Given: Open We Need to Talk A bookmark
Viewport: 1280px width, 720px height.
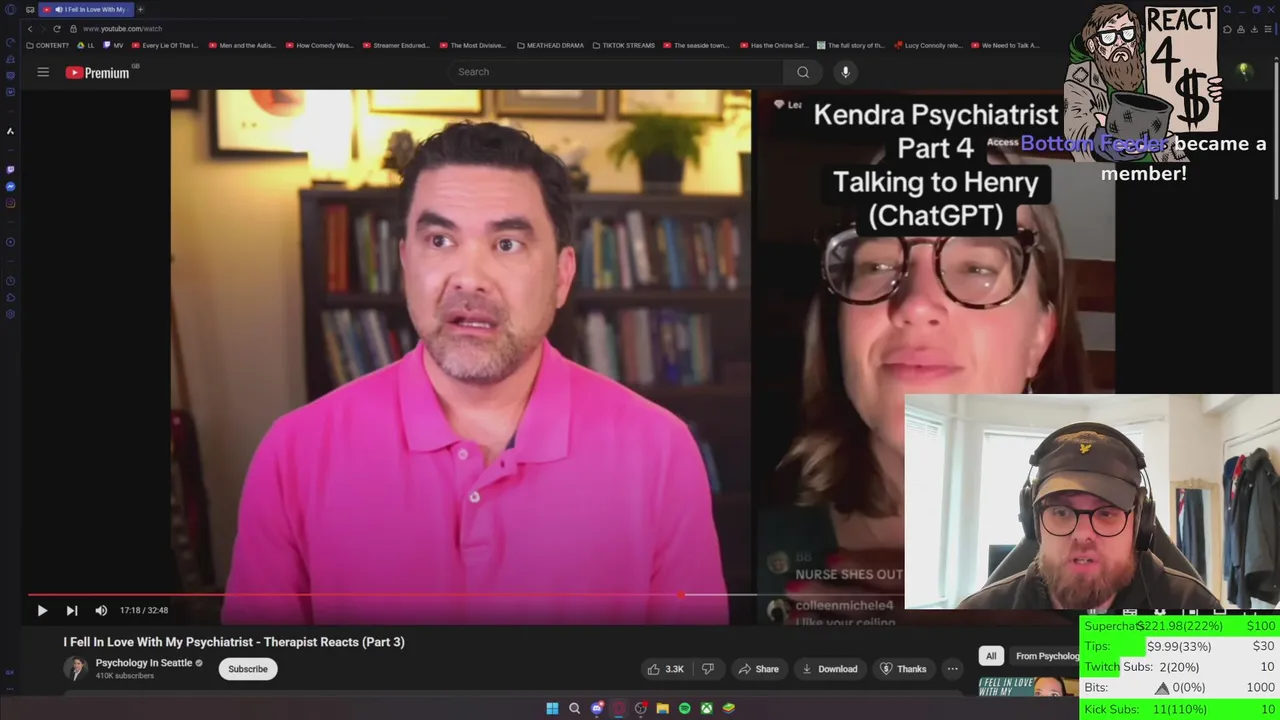Looking at the screenshot, I should pos(1005,45).
